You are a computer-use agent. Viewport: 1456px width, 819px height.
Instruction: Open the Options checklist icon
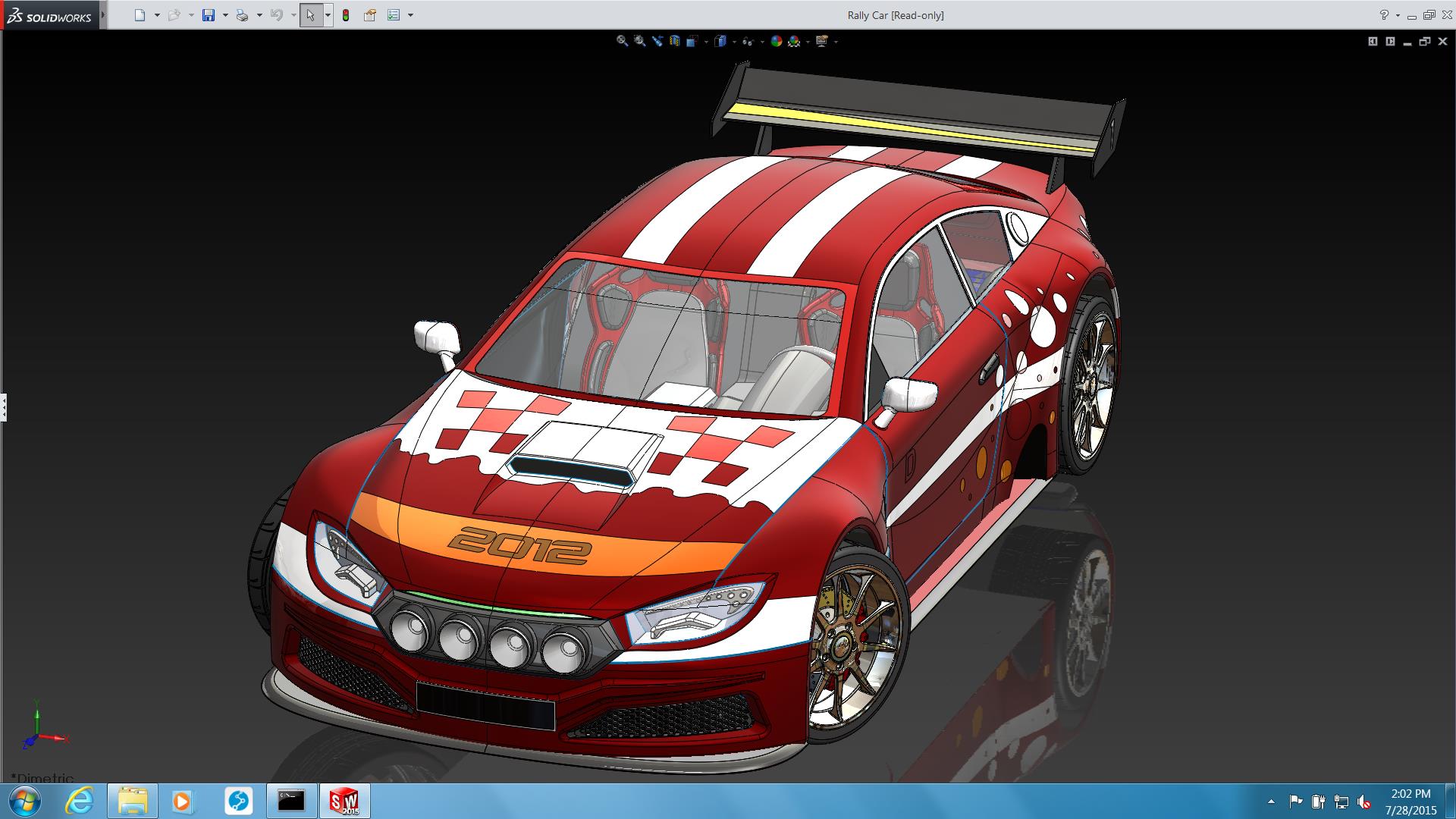[394, 15]
